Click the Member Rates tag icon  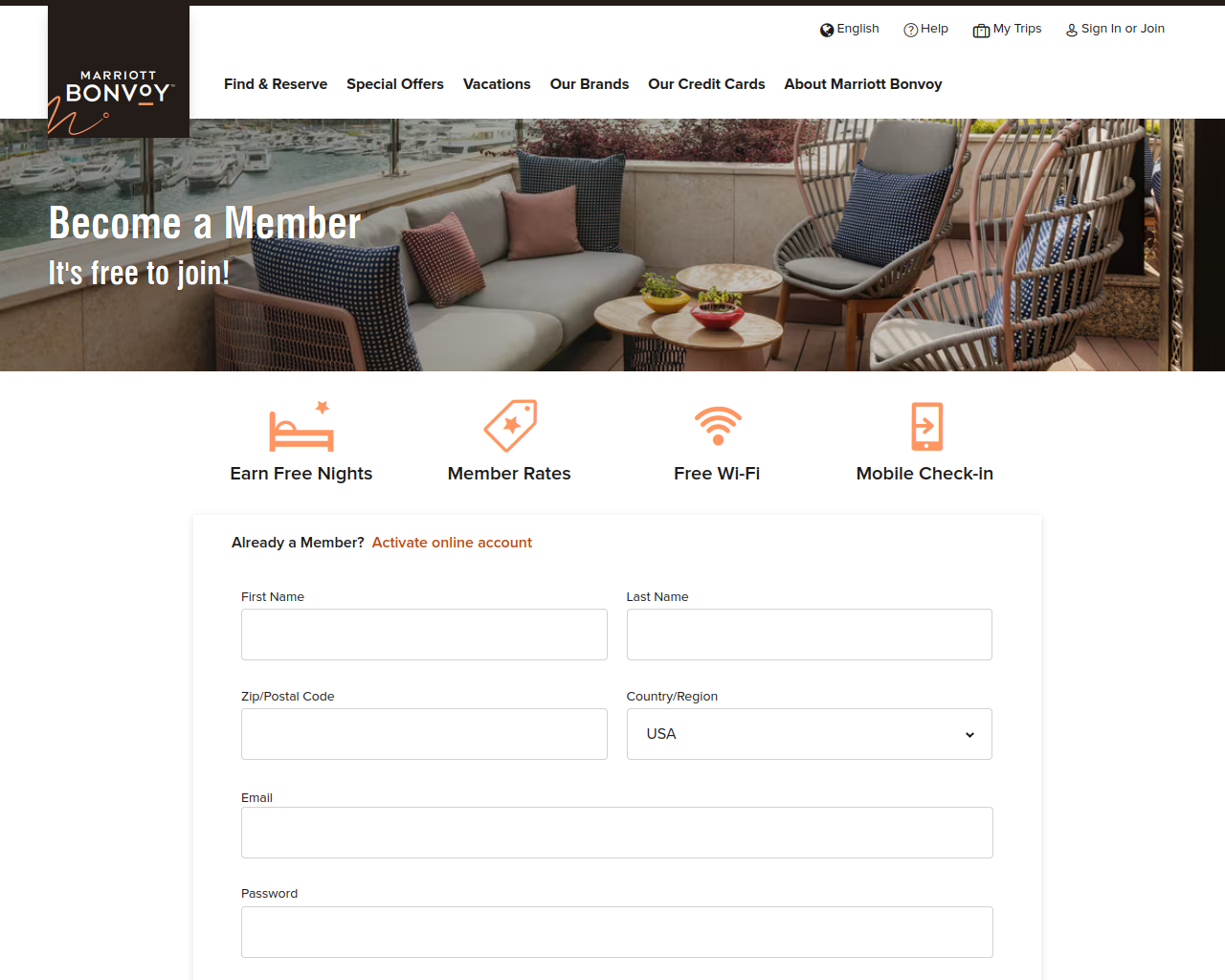tap(510, 426)
